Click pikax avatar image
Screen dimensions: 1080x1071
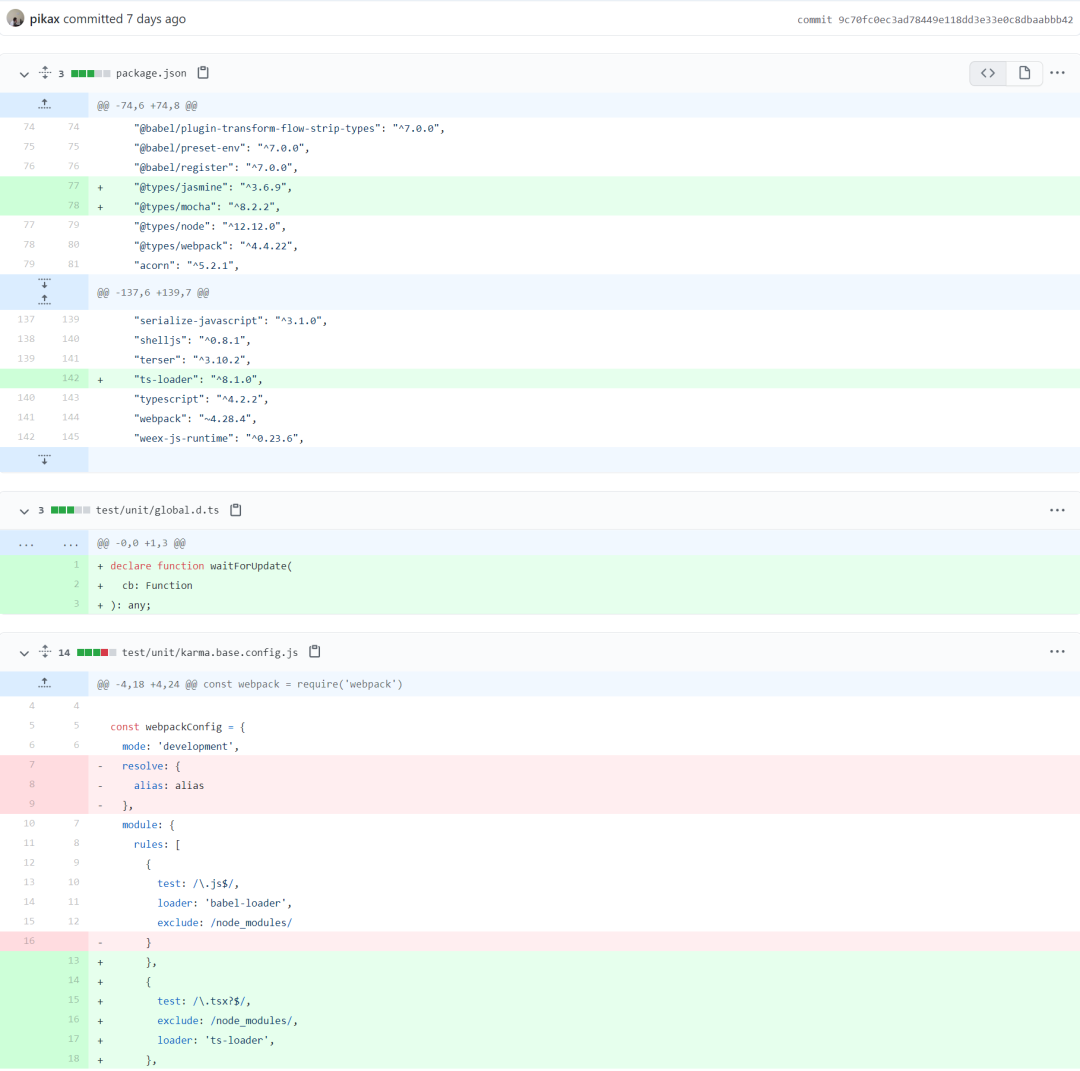(x=15, y=19)
